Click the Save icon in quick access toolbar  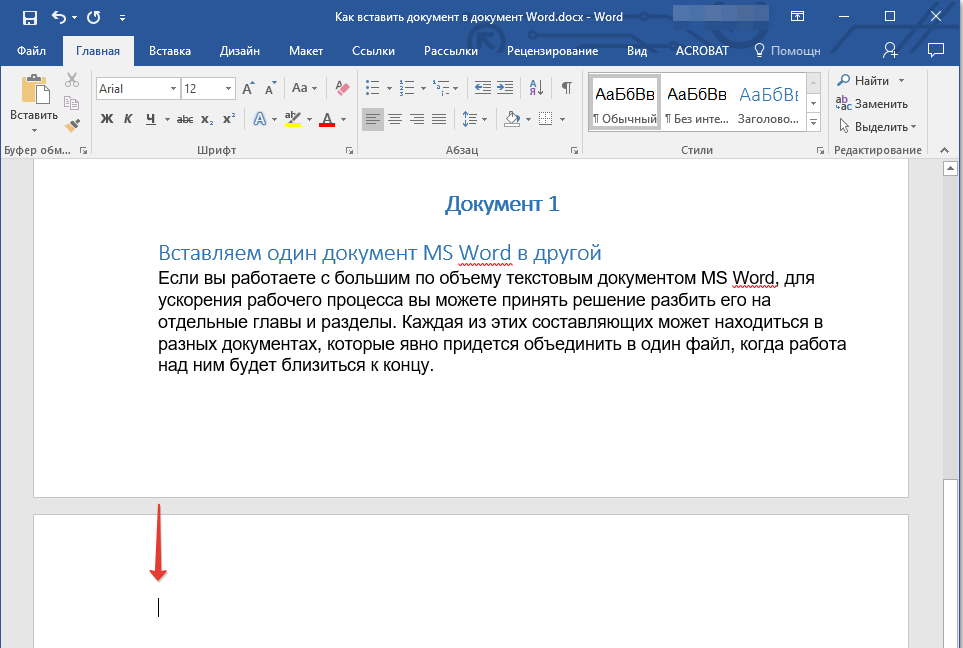(x=29, y=17)
